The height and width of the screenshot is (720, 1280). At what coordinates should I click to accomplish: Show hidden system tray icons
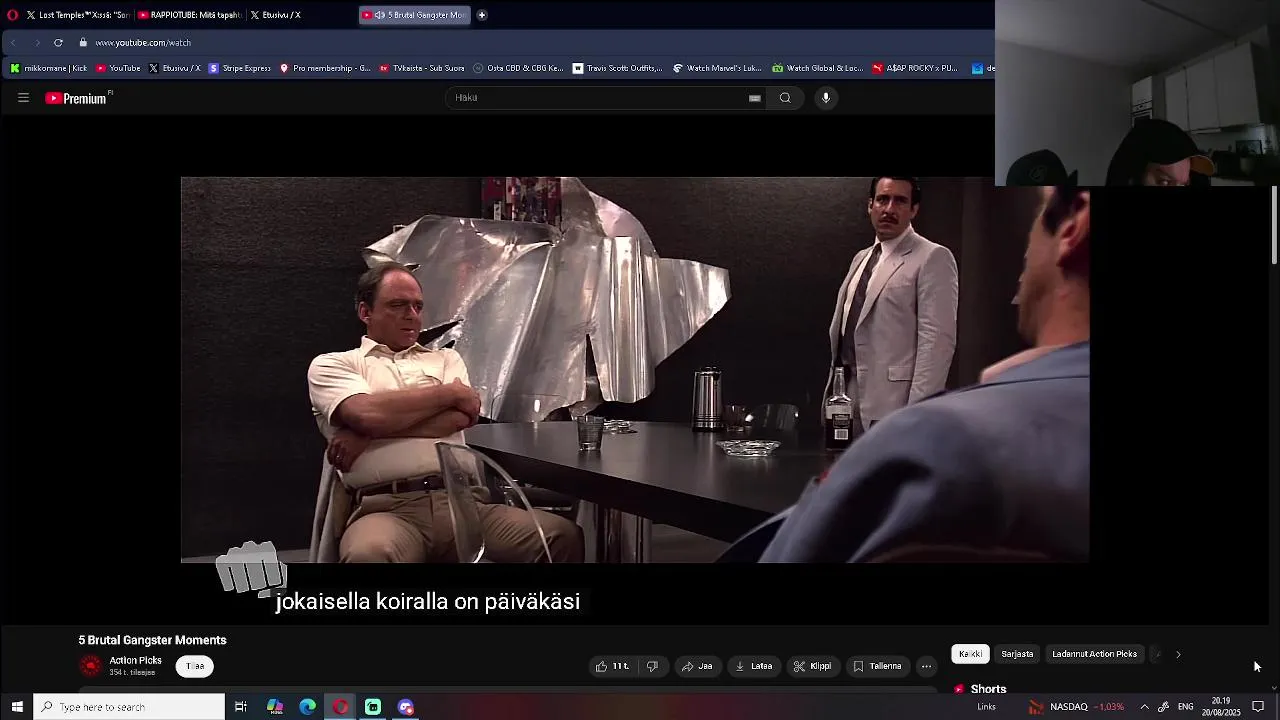coord(1144,707)
